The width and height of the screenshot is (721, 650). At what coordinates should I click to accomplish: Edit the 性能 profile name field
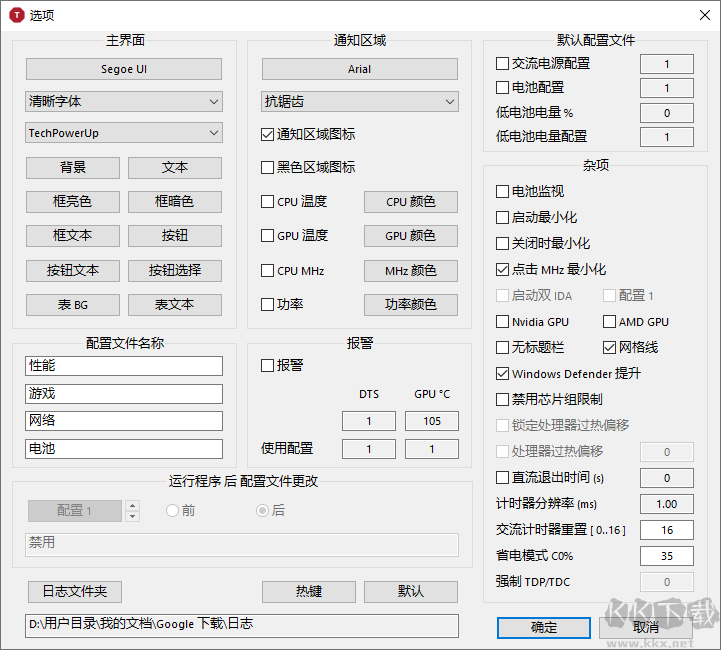point(124,366)
